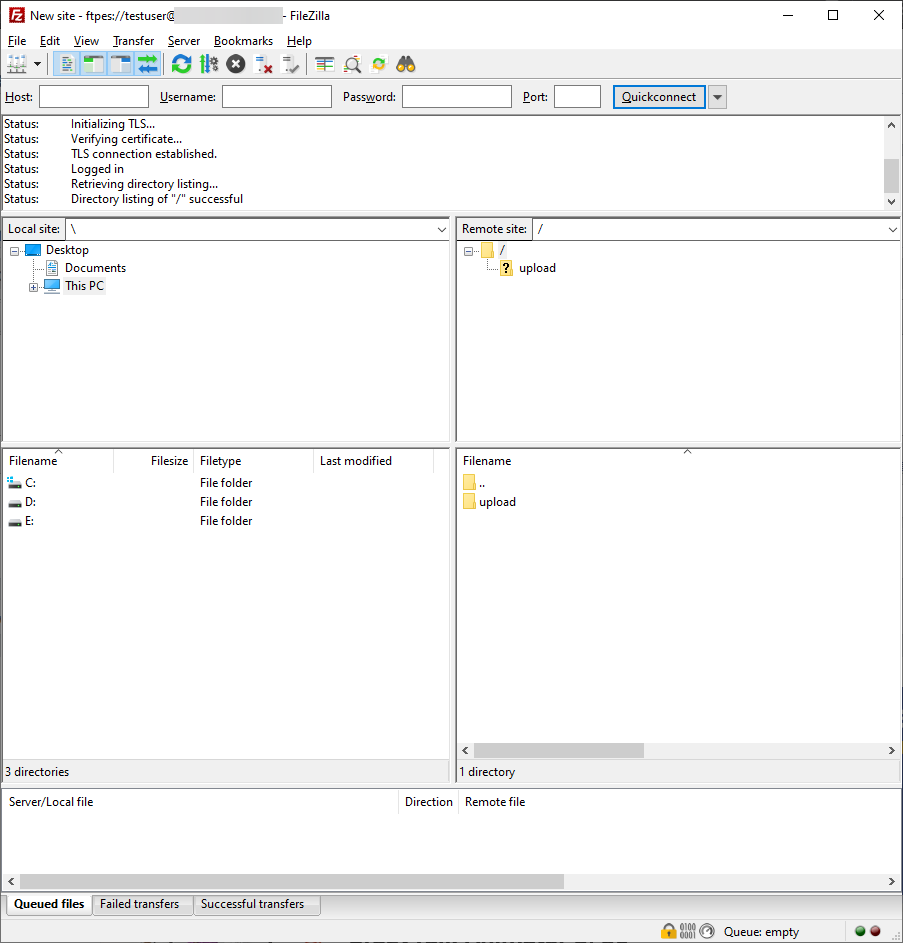This screenshot has height=943, width=903.
Task: Open the Site Manager
Action: click(16, 63)
